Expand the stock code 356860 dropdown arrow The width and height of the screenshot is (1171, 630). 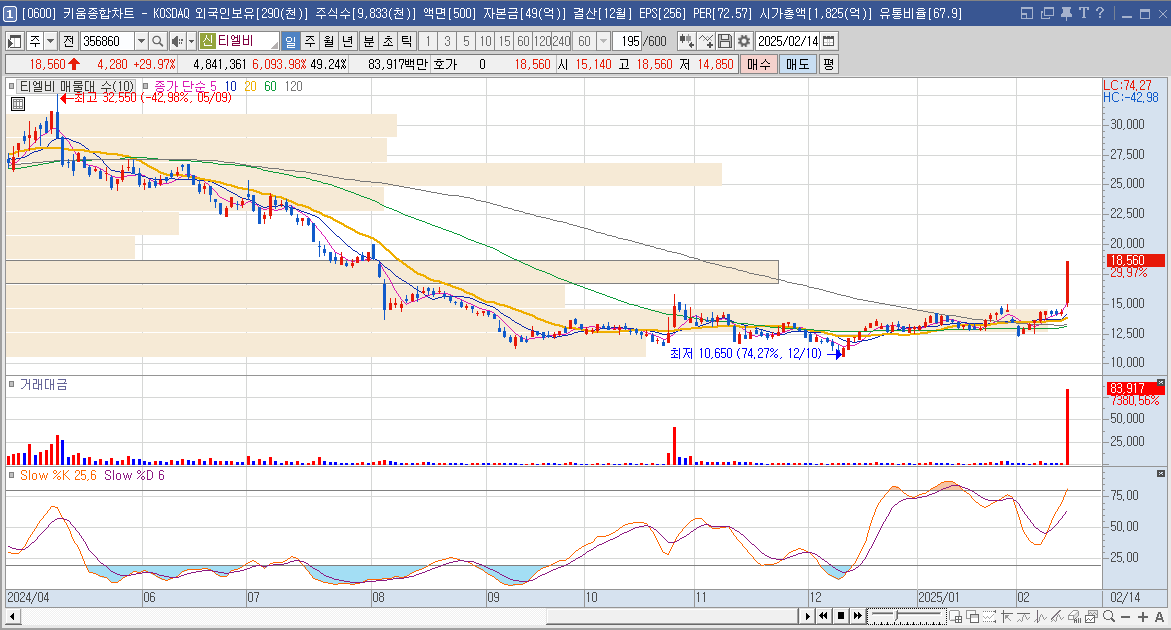141,41
